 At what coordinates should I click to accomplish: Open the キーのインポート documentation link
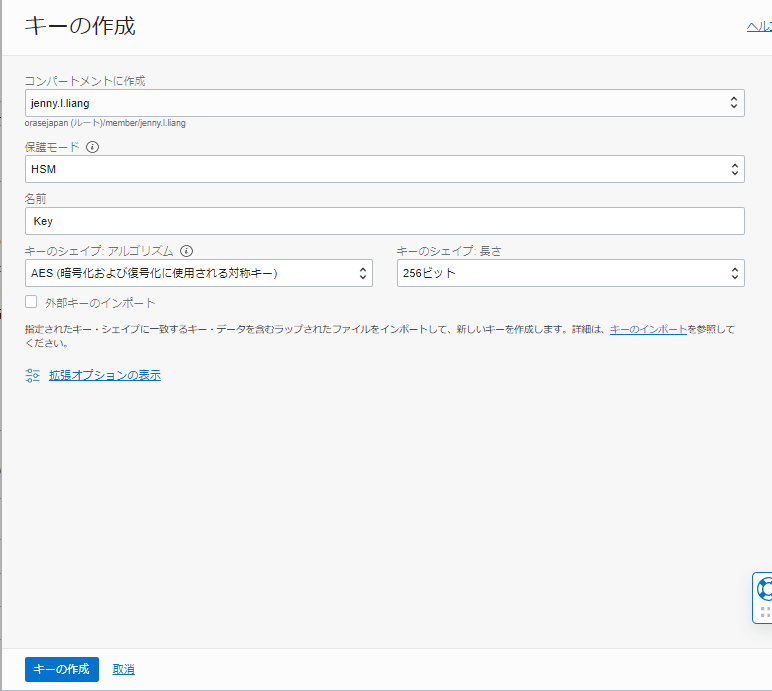point(648,329)
